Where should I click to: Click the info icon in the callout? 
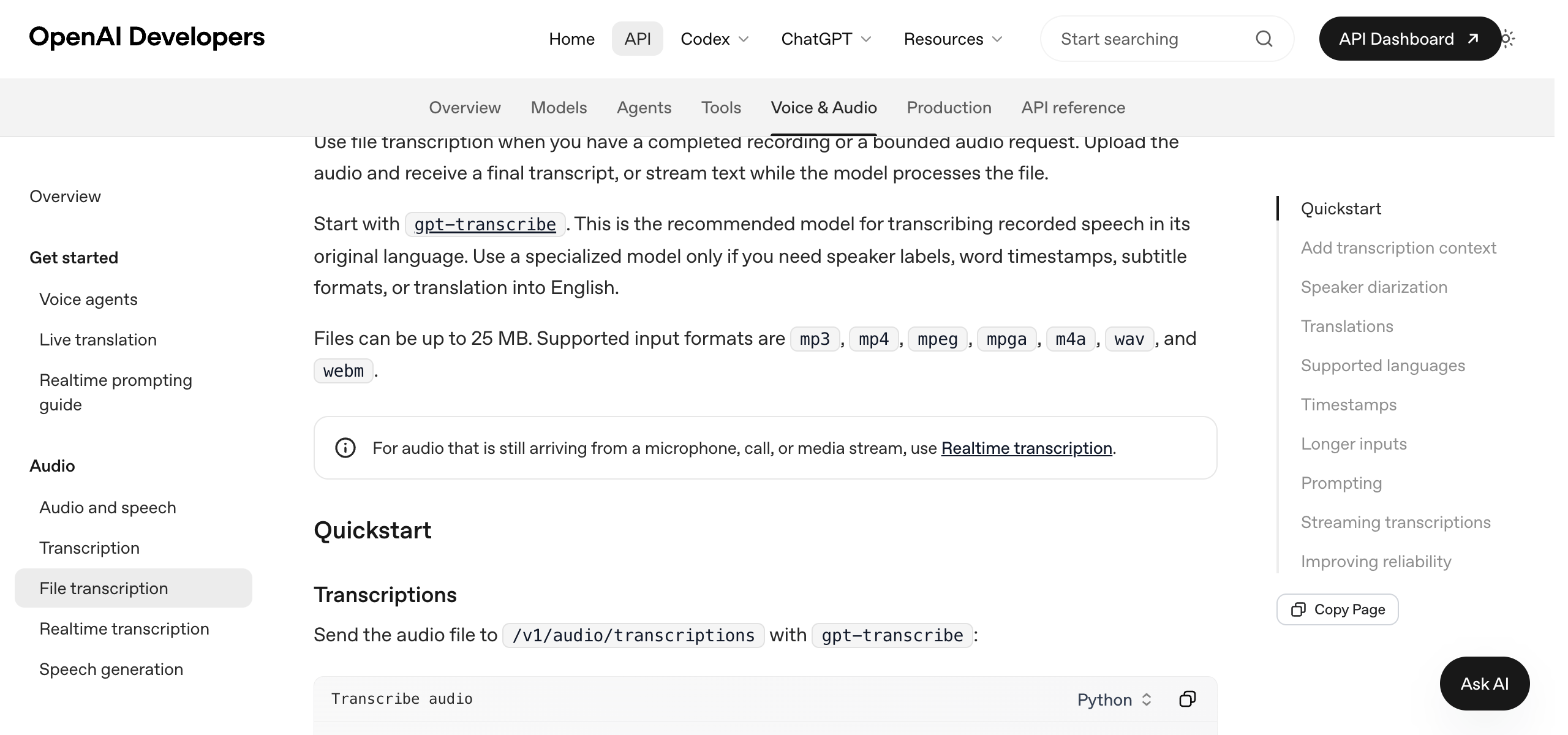[x=345, y=448]
